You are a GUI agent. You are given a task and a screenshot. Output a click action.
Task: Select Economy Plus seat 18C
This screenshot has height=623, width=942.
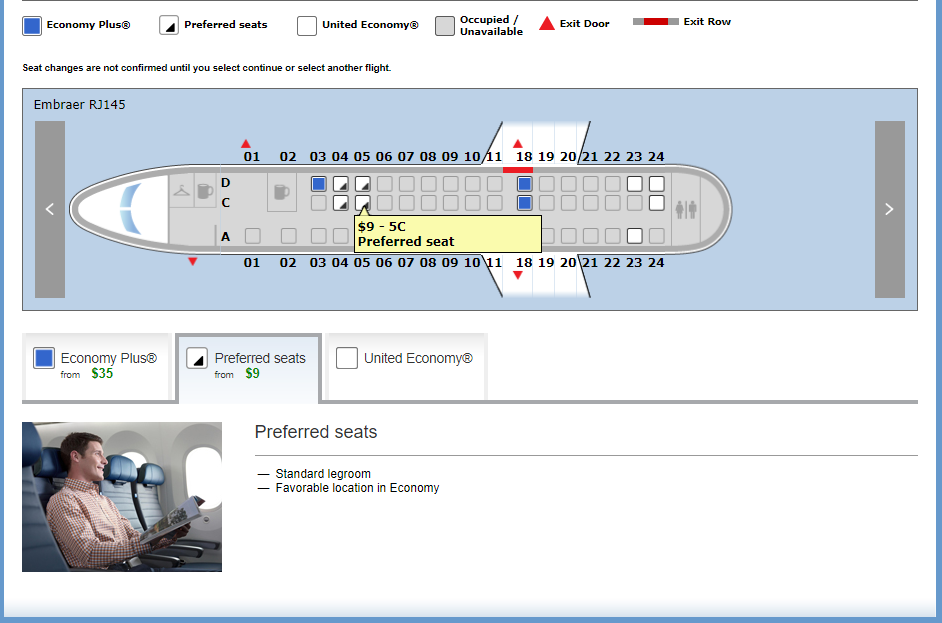(524, 203)
